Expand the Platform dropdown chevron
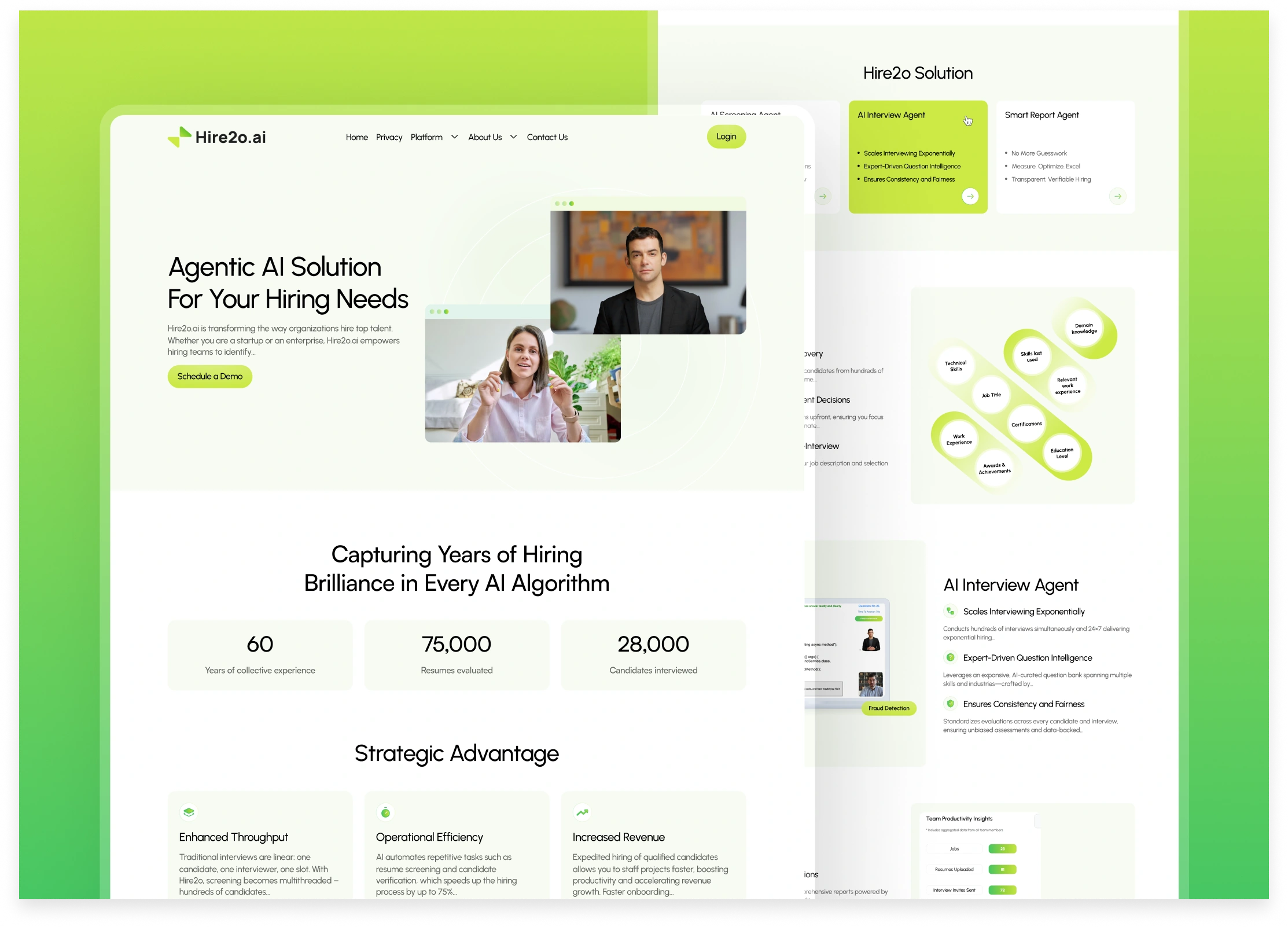This screenshot has height=927, width=1288. [455, 137]
